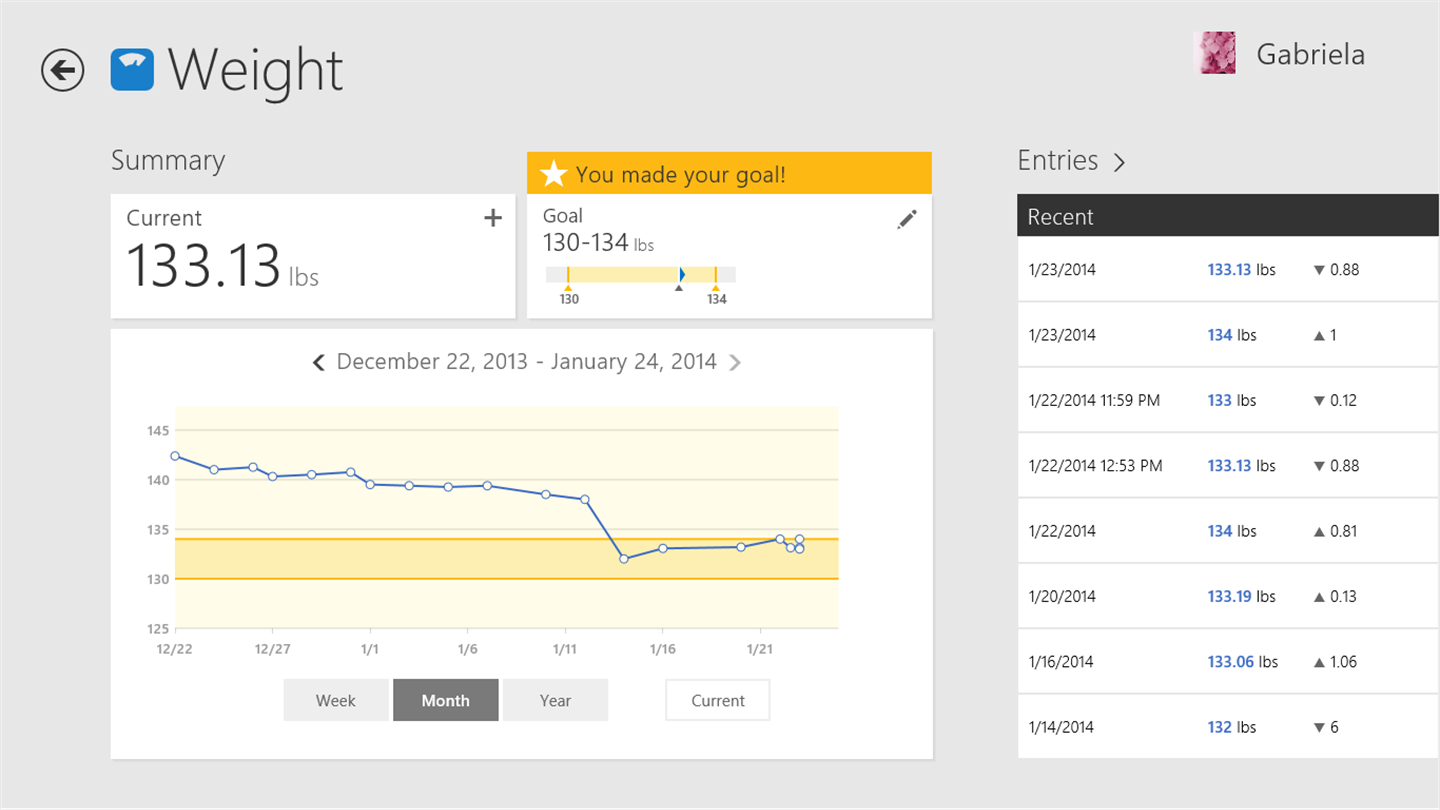
Task: Open the 1/20/2014 entry of 133.19 lbs
Action: 1227,596
